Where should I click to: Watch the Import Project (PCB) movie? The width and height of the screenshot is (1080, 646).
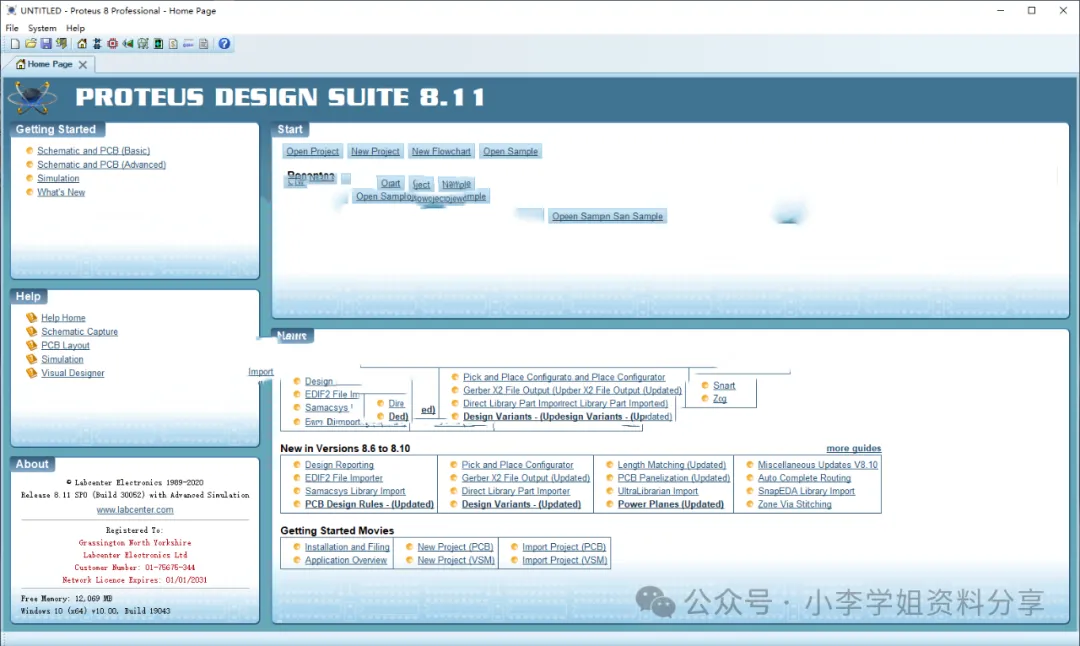[564, 547]
